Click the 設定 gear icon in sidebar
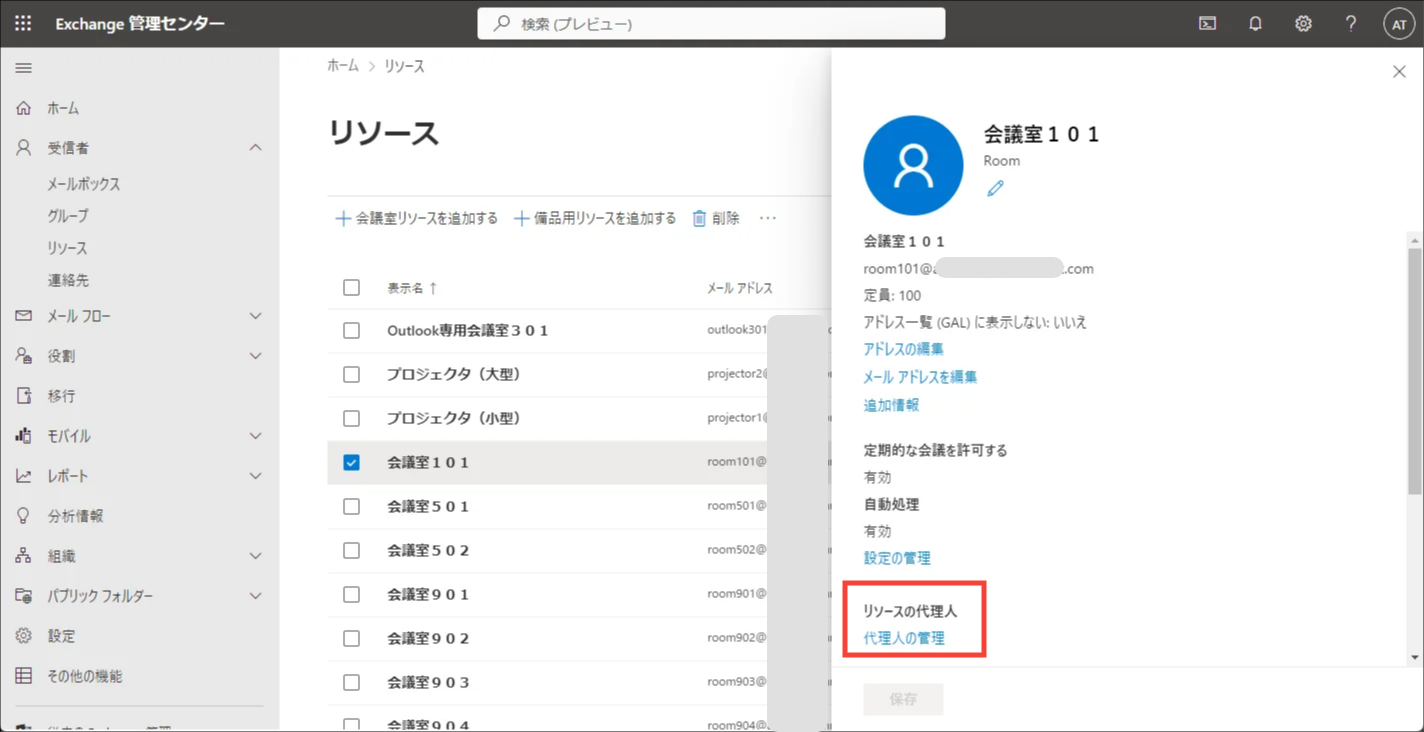Screen dimensions: 1424x732 pos(24,636)
